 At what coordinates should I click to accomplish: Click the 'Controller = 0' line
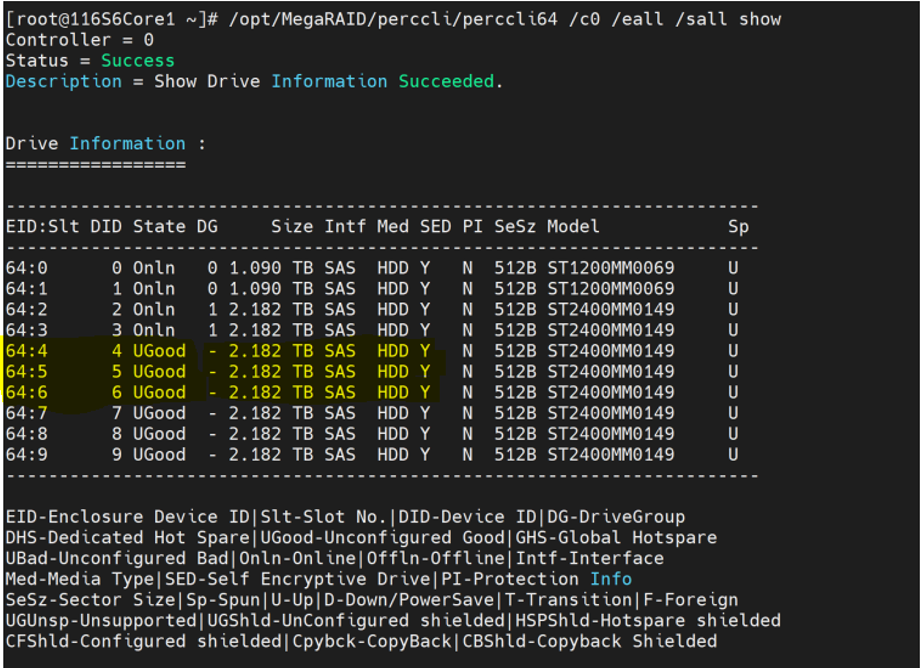tap(80, 40)
